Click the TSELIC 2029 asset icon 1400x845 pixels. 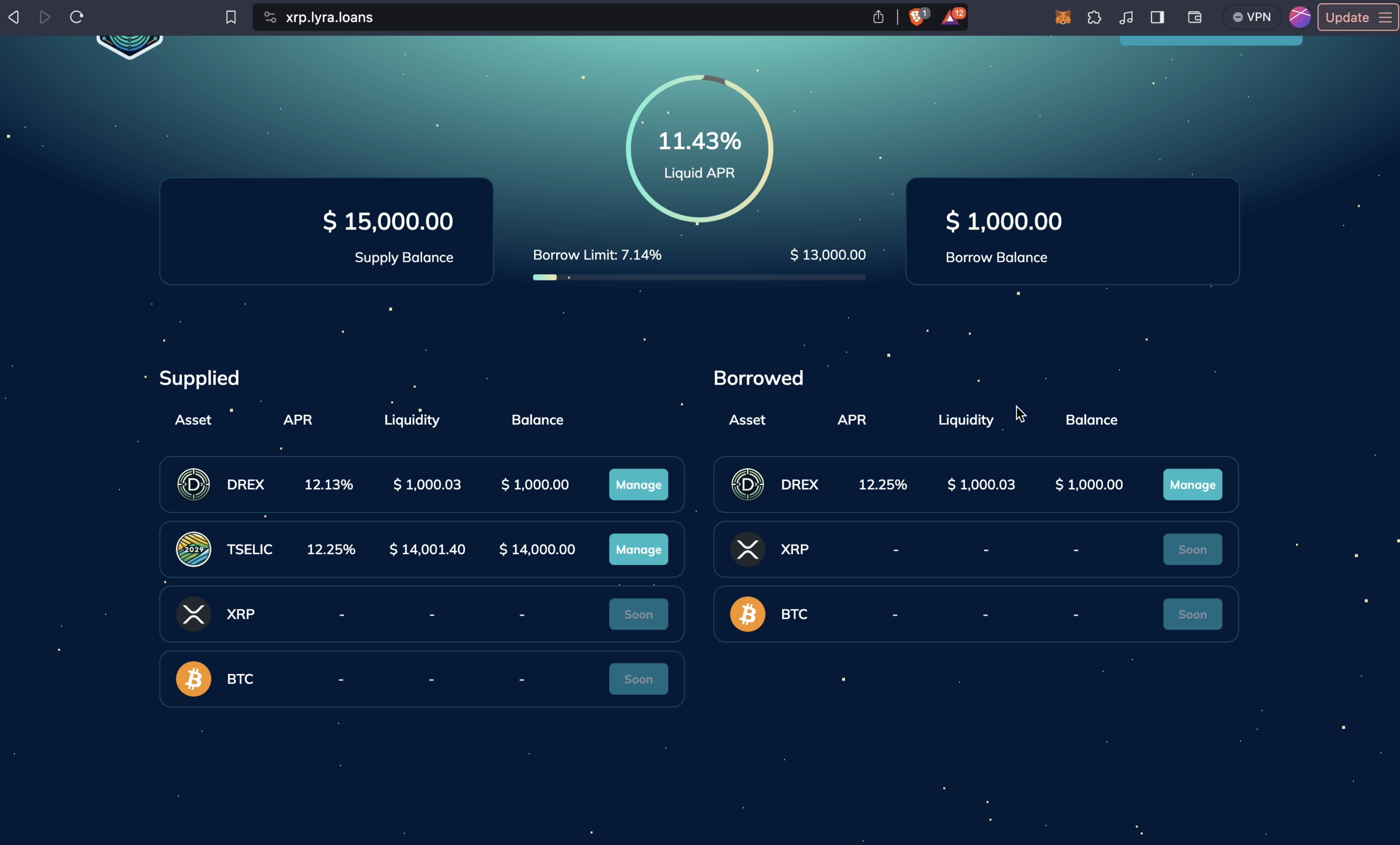193,549
